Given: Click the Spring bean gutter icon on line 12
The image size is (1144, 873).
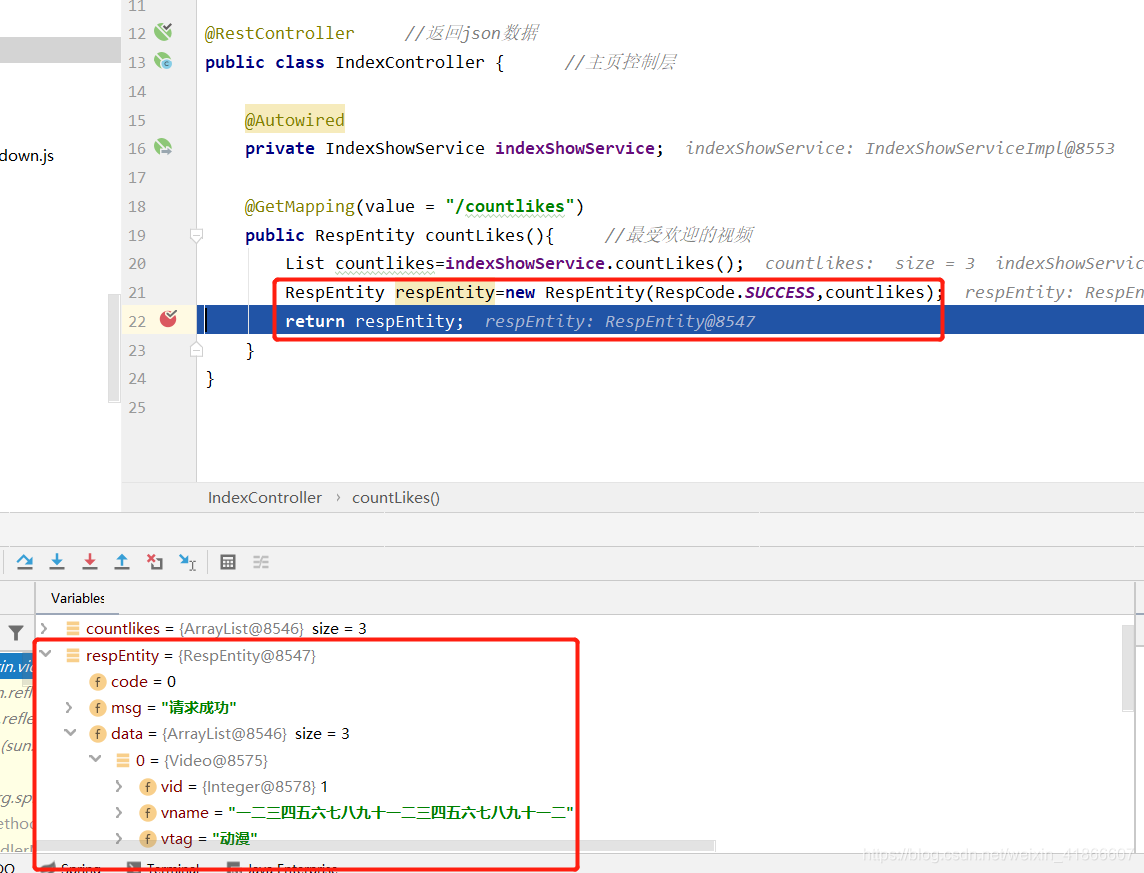Looking at the screenshot, I should click(164, 31).
